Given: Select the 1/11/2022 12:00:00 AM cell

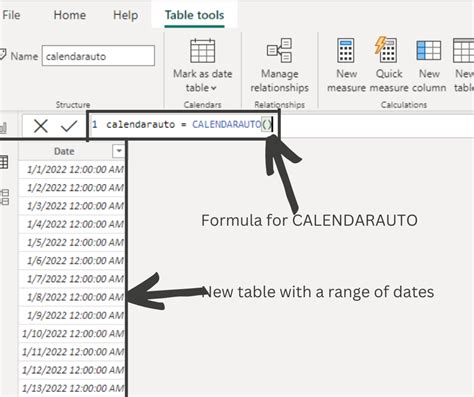Looking at the screenshot, I should [72, 352].
